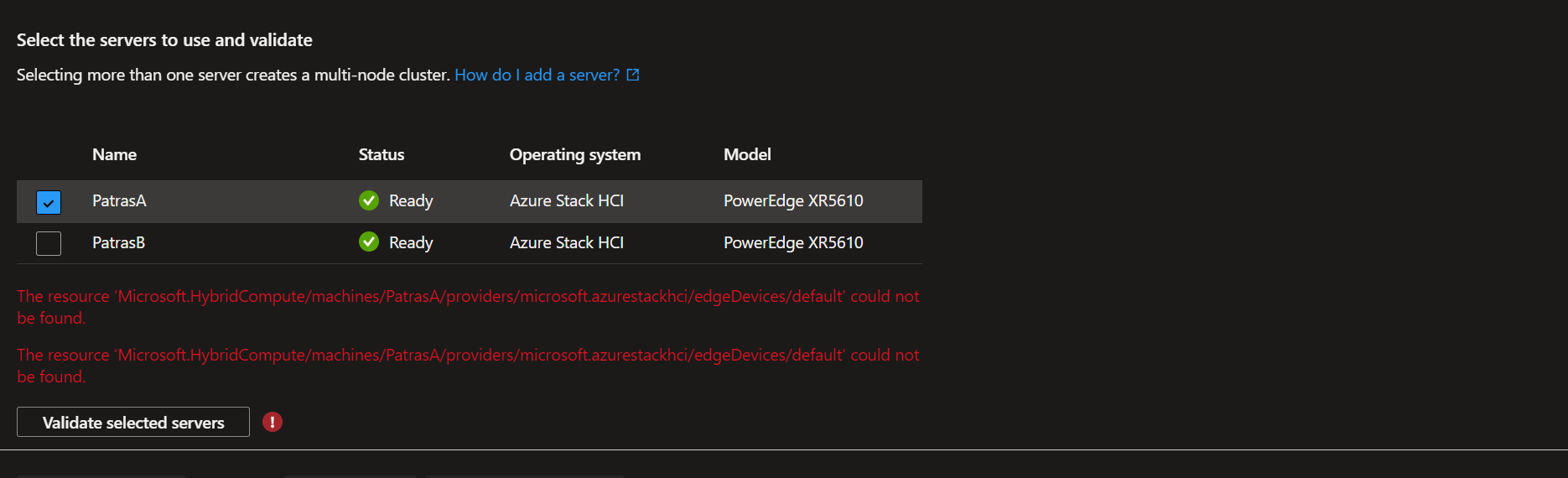Image resolution: width=1568 pixels, height=478 pixels.
Task: Click the PowerEdge XR5610 model in PatrasA's row
Action: [793, 200]
